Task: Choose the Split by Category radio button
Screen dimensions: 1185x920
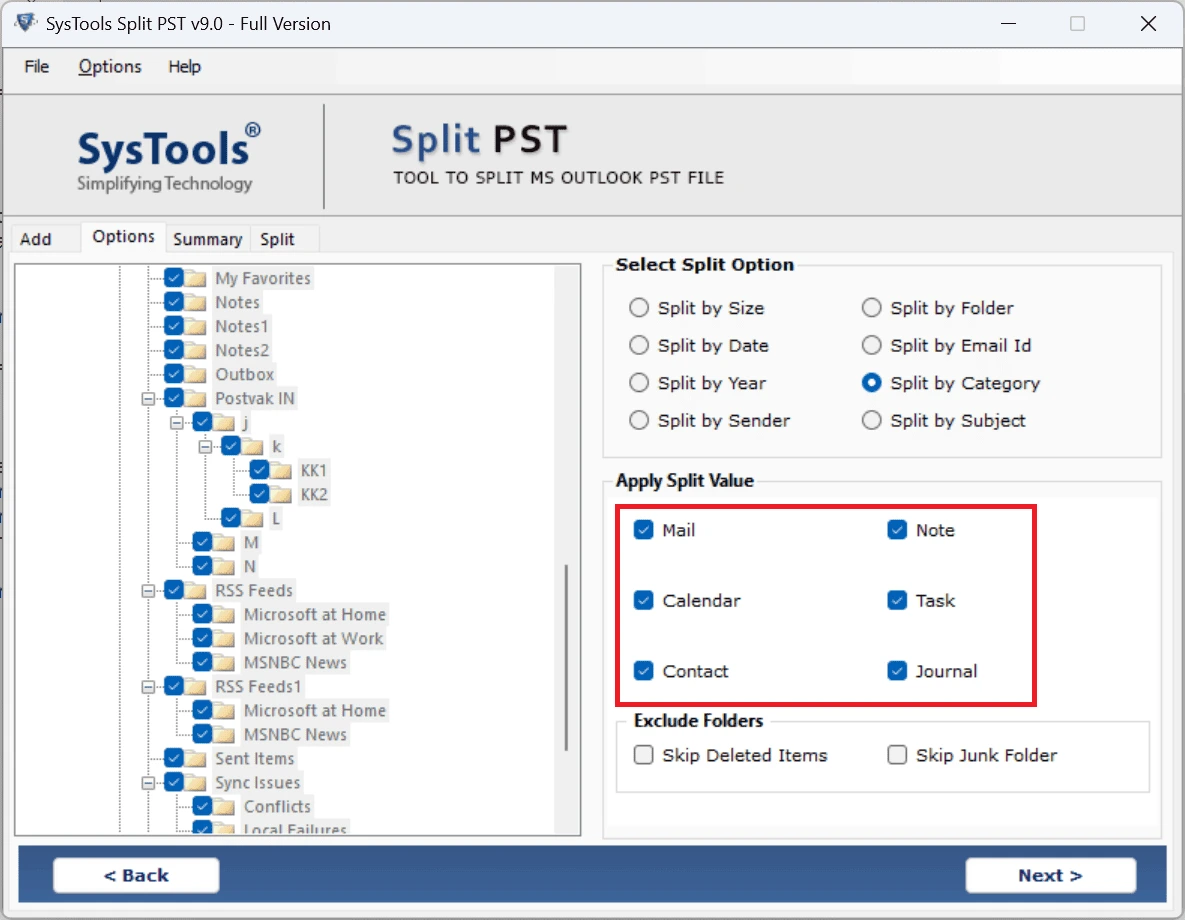Action: point(871,383)
